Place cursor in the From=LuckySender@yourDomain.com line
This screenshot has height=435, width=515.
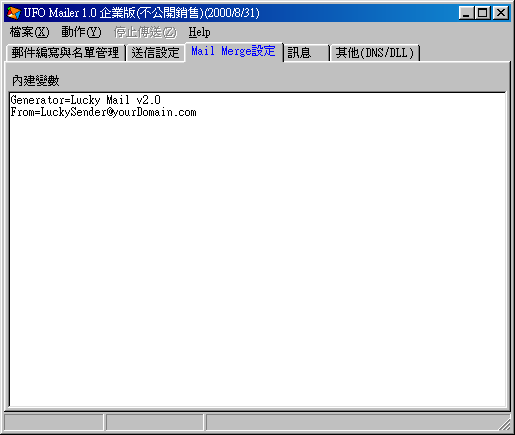[103, 112]
